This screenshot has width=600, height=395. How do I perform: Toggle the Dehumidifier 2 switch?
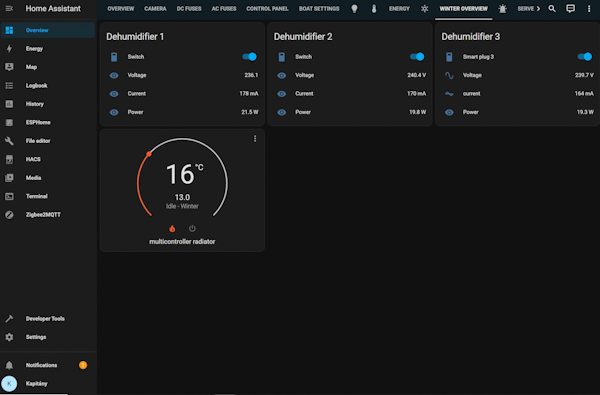click(x=417, y=57)
